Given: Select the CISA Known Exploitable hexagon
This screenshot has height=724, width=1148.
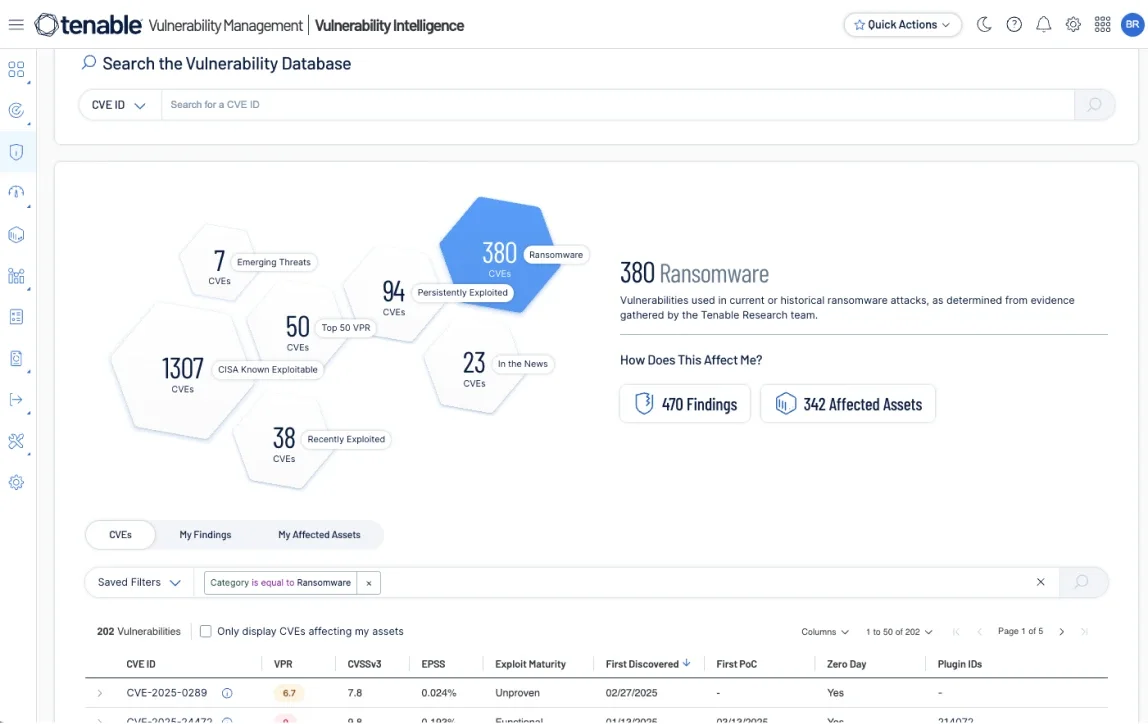Looking at the screenshot, I should (x=183, y=372).
